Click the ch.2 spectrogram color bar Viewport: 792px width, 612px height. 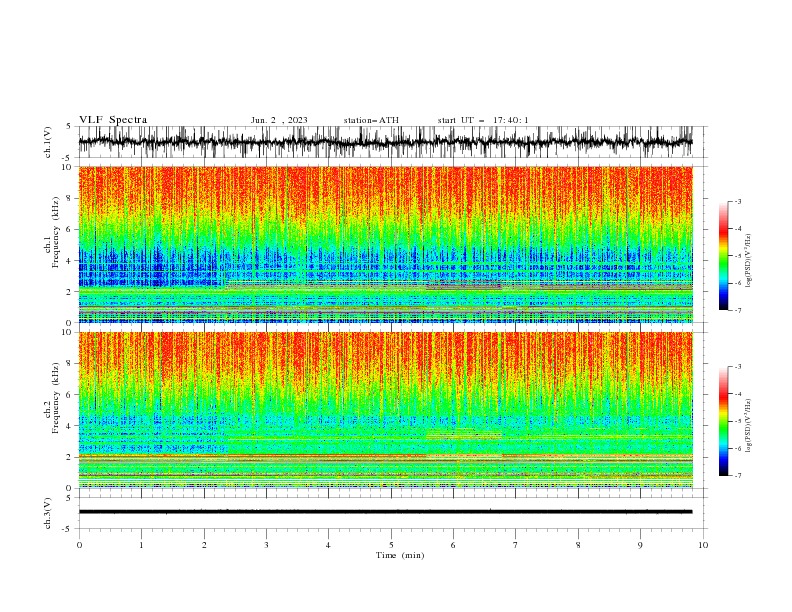[723, 421]
